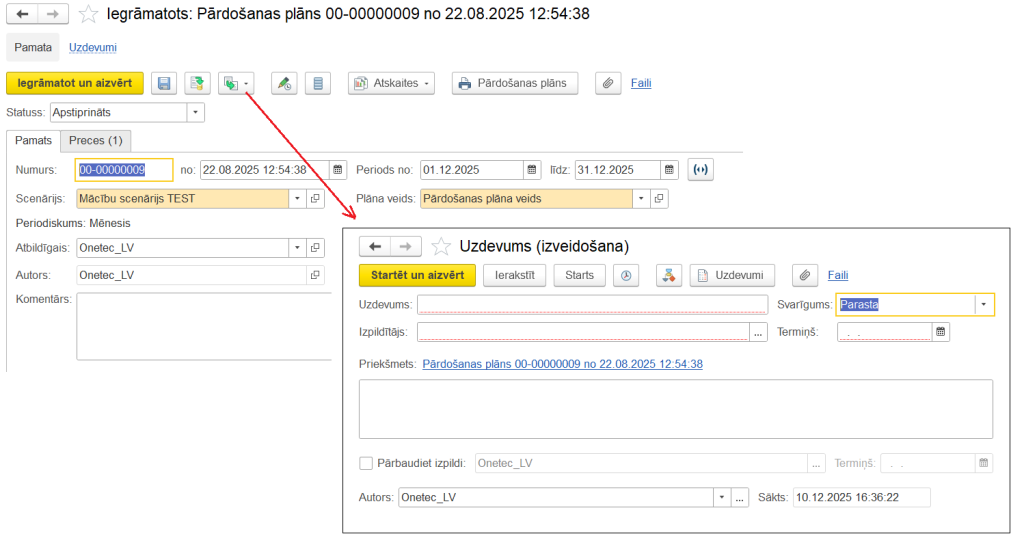
Task: Open calendar picker for Termiņš field
Action: [x=940, y=332]
